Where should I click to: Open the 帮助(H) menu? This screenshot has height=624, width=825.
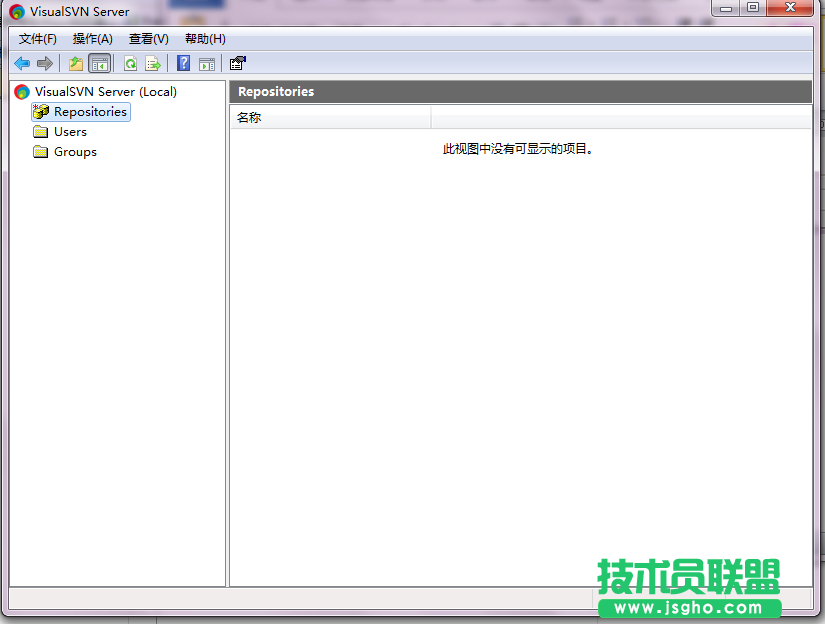point(204,38)
